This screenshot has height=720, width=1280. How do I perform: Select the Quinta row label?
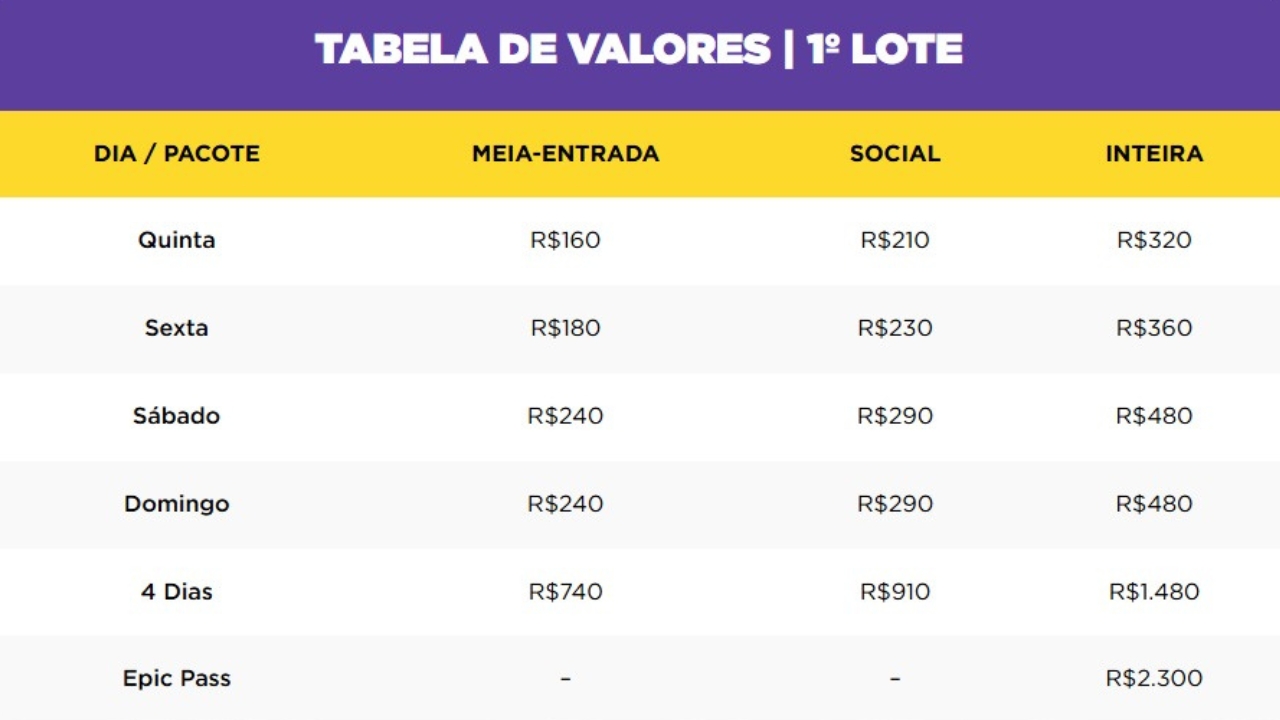coord(177,240)
